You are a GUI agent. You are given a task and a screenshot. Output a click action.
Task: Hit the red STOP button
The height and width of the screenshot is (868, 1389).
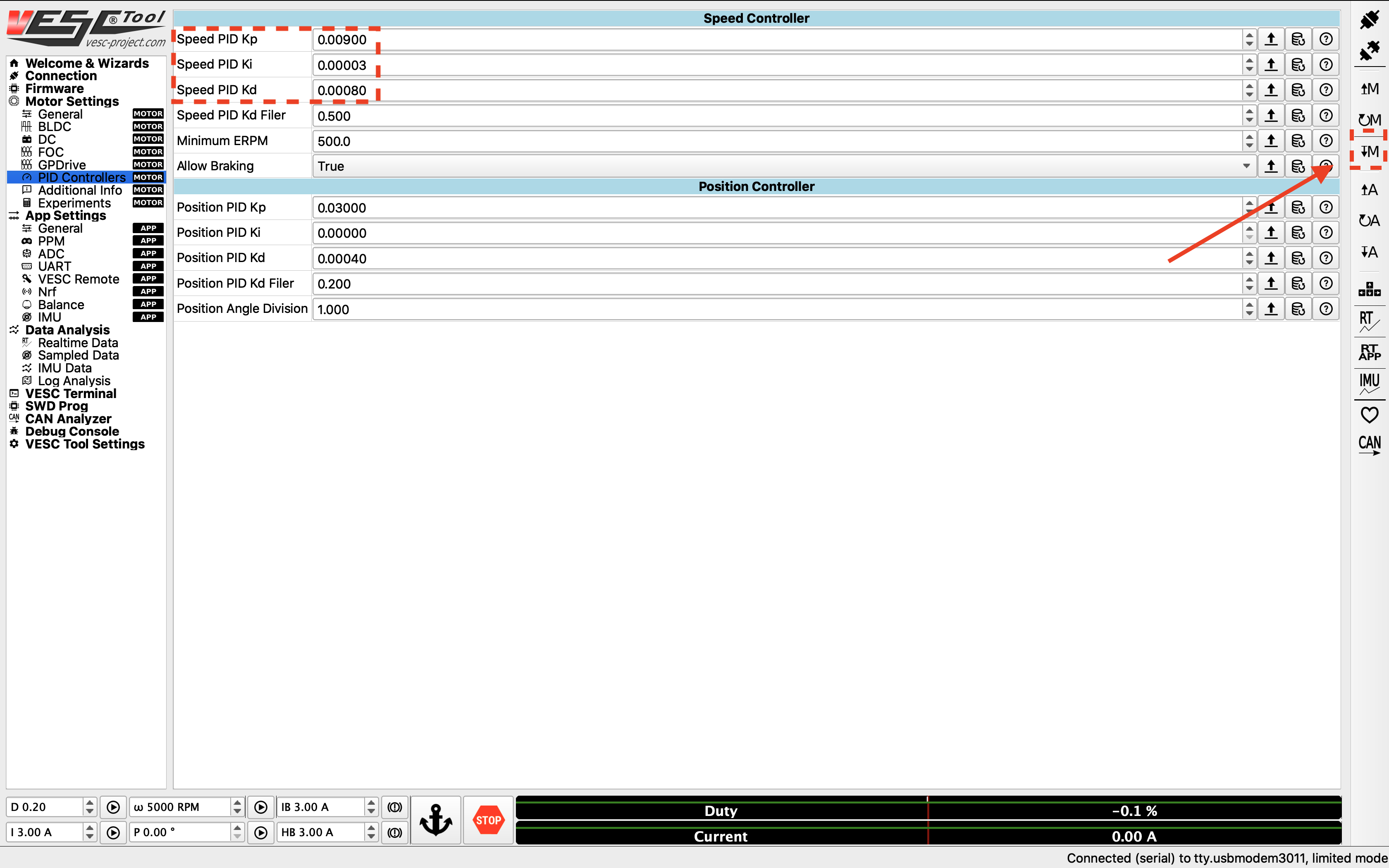tap(489, 820)
